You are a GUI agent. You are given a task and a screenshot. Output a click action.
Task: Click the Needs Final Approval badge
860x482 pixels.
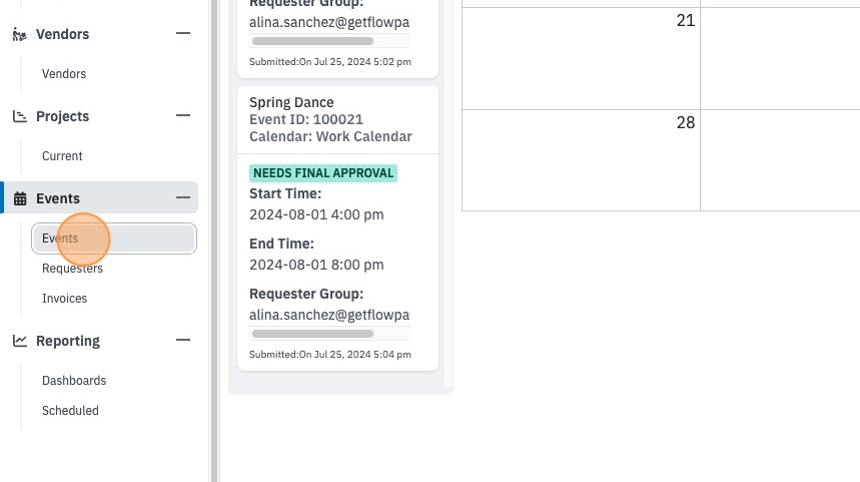(x=324, y=173)
